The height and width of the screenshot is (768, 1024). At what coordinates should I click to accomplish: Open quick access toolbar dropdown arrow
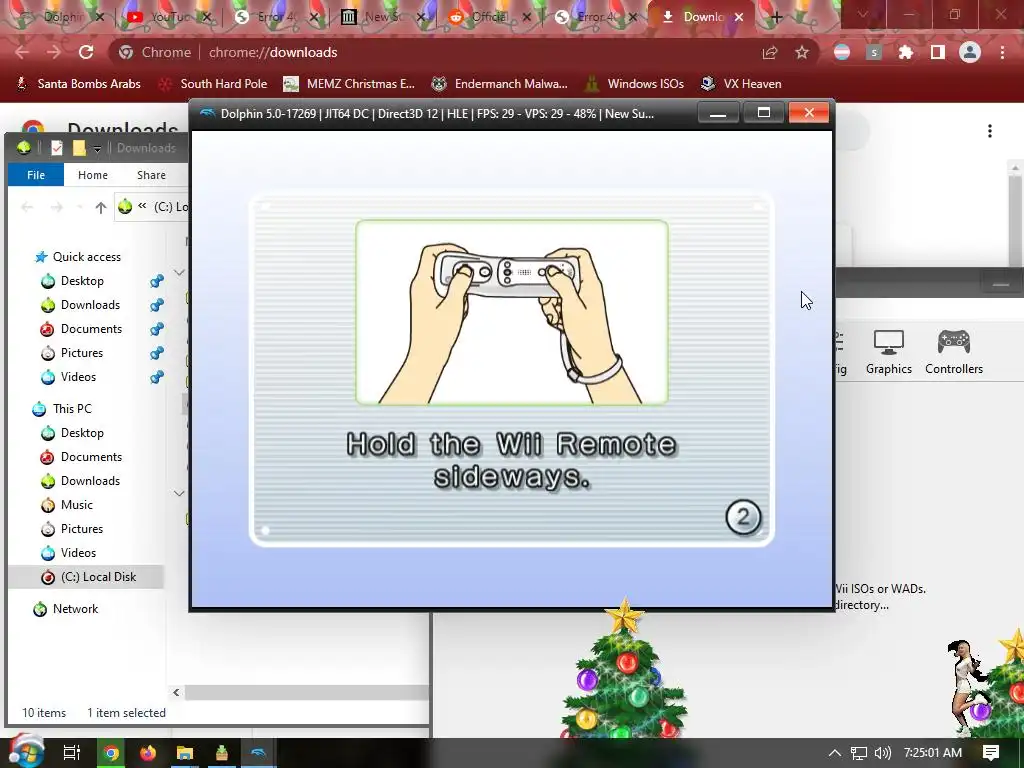coord(97,149)
